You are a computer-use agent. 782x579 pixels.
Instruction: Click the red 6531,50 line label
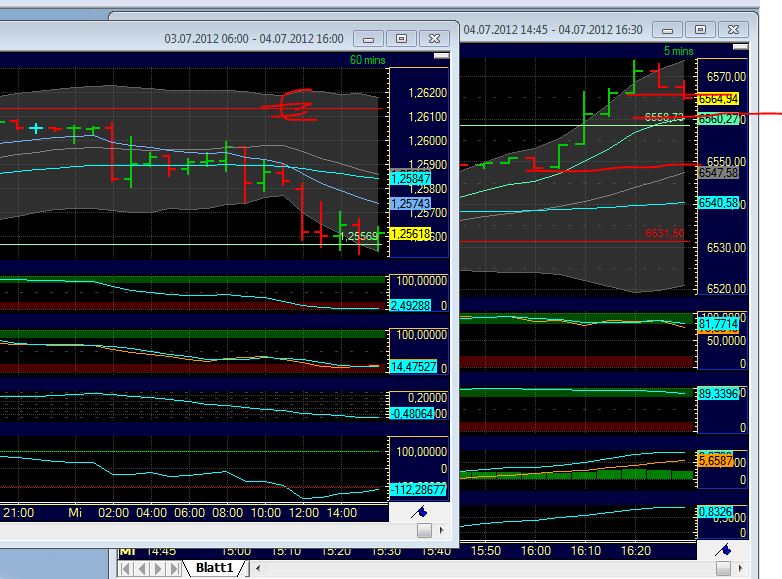pos(664,233)
